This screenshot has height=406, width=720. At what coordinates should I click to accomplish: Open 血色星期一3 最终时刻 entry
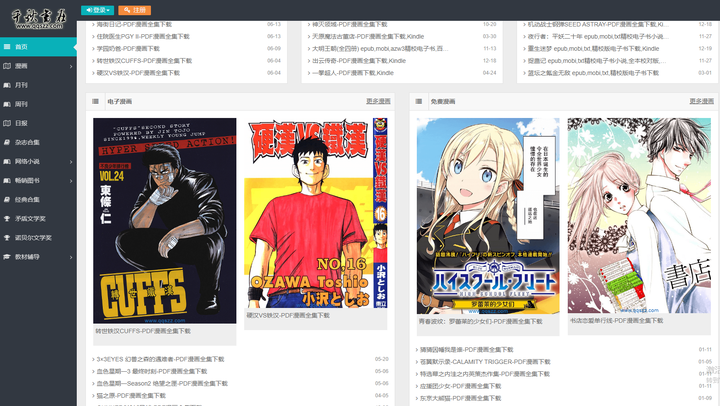point(152,371)
